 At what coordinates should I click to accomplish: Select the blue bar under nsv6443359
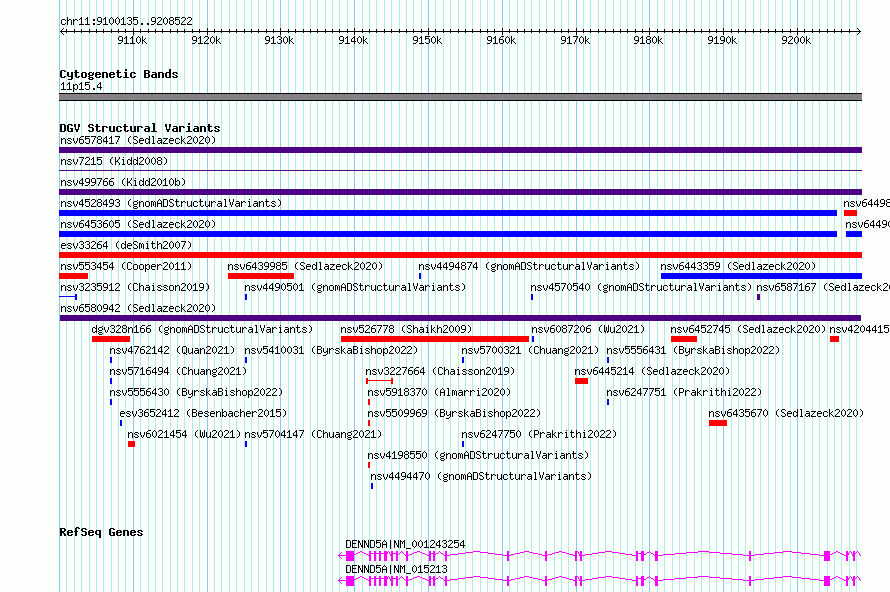coord(761,276)
